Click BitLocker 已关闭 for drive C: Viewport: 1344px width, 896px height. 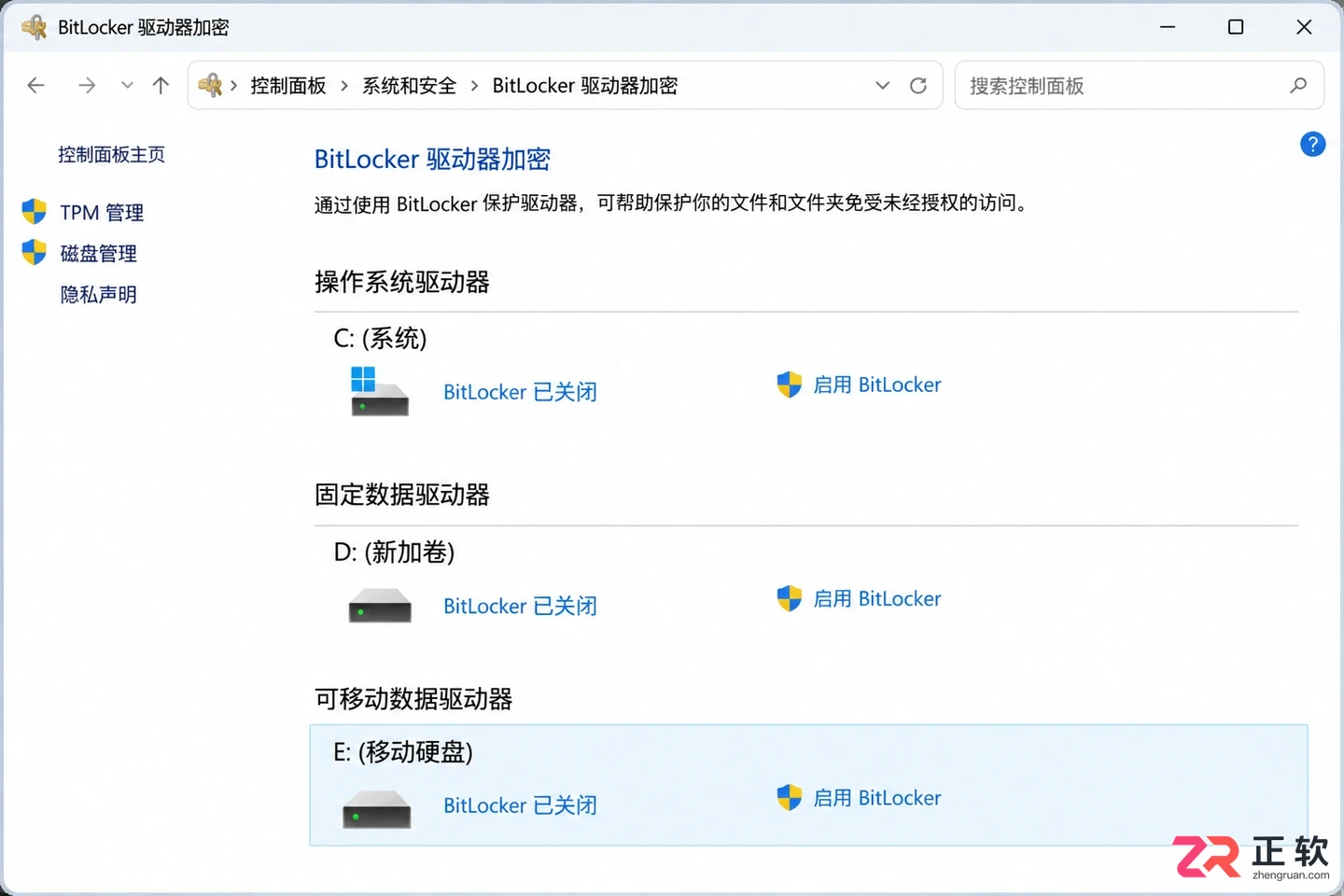pyautogui.click(x=520, y=392)
